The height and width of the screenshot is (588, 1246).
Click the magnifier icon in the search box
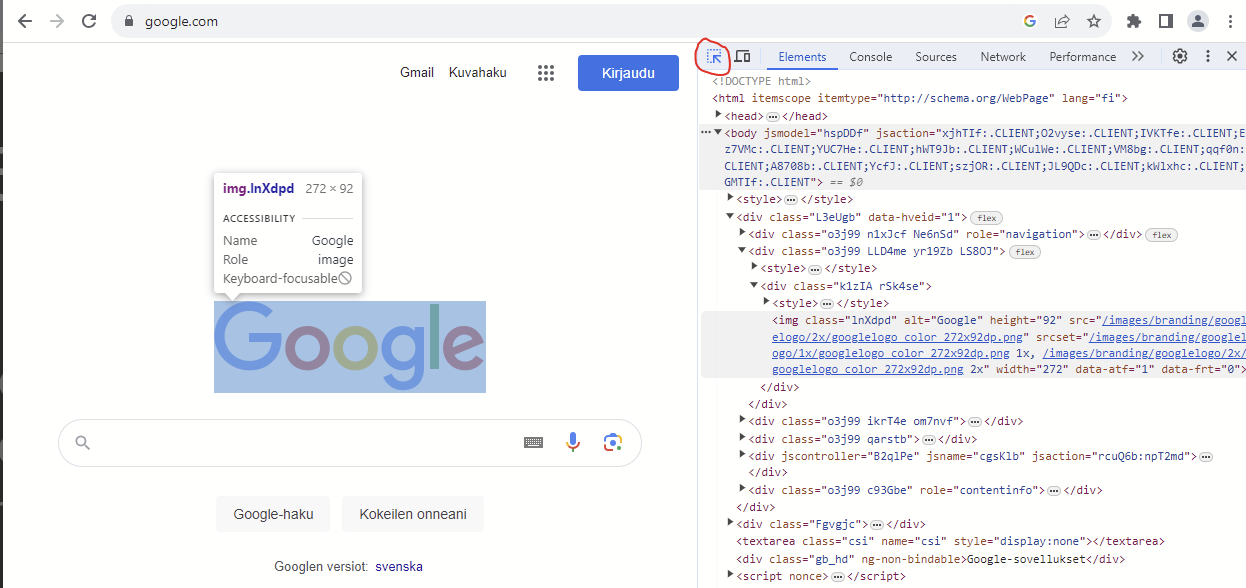click(x=83, y=442)
